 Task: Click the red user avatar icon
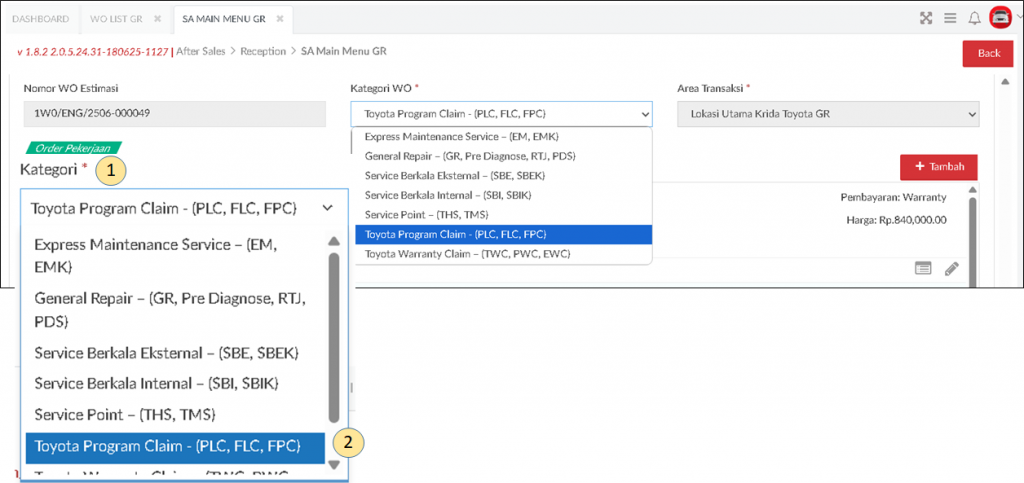999,18
